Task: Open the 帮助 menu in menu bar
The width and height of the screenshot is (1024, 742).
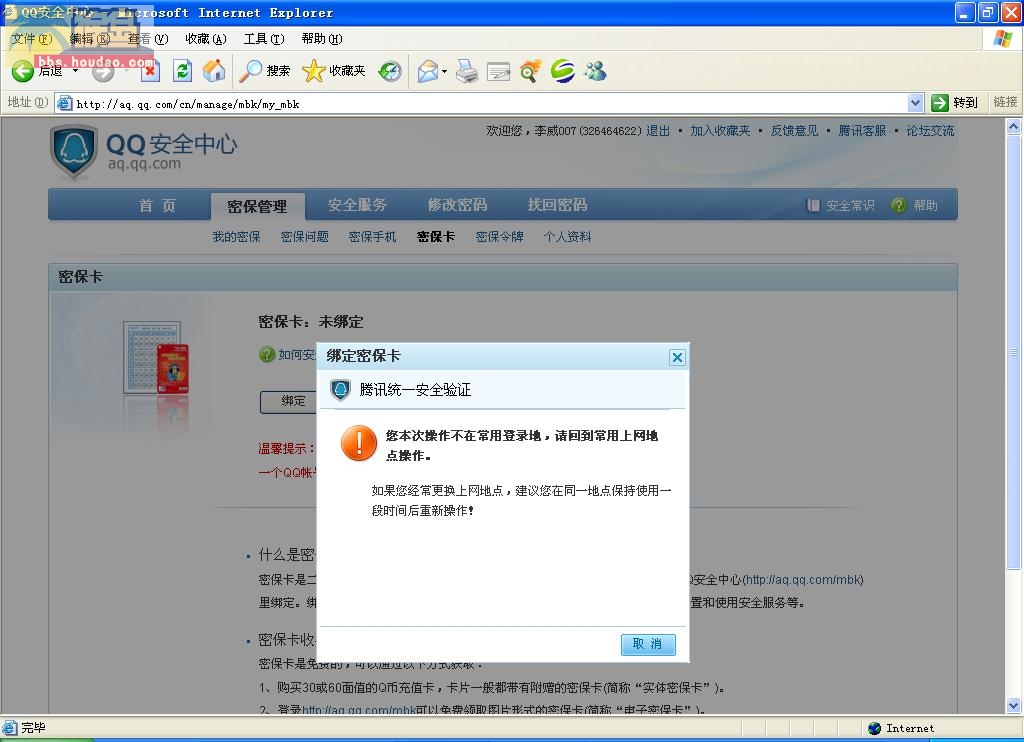Action: (x=322, y=39)
